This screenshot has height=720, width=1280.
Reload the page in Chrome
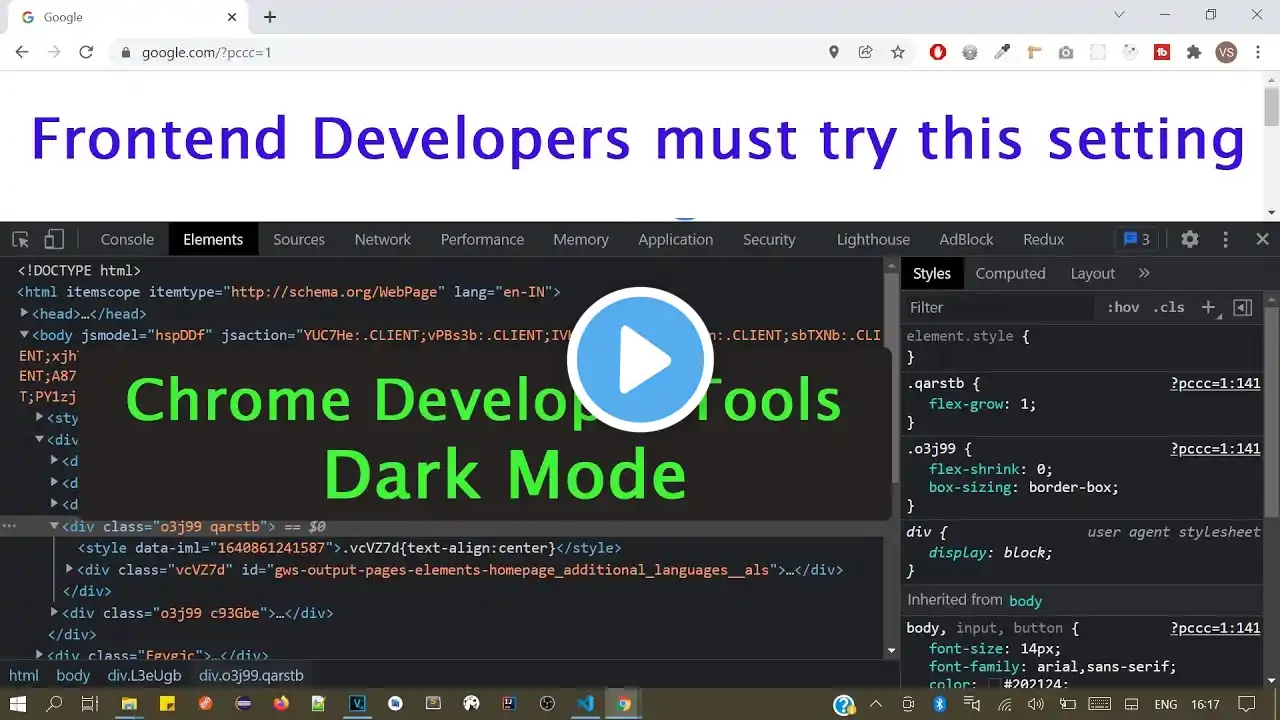click(x=86, y=52)
